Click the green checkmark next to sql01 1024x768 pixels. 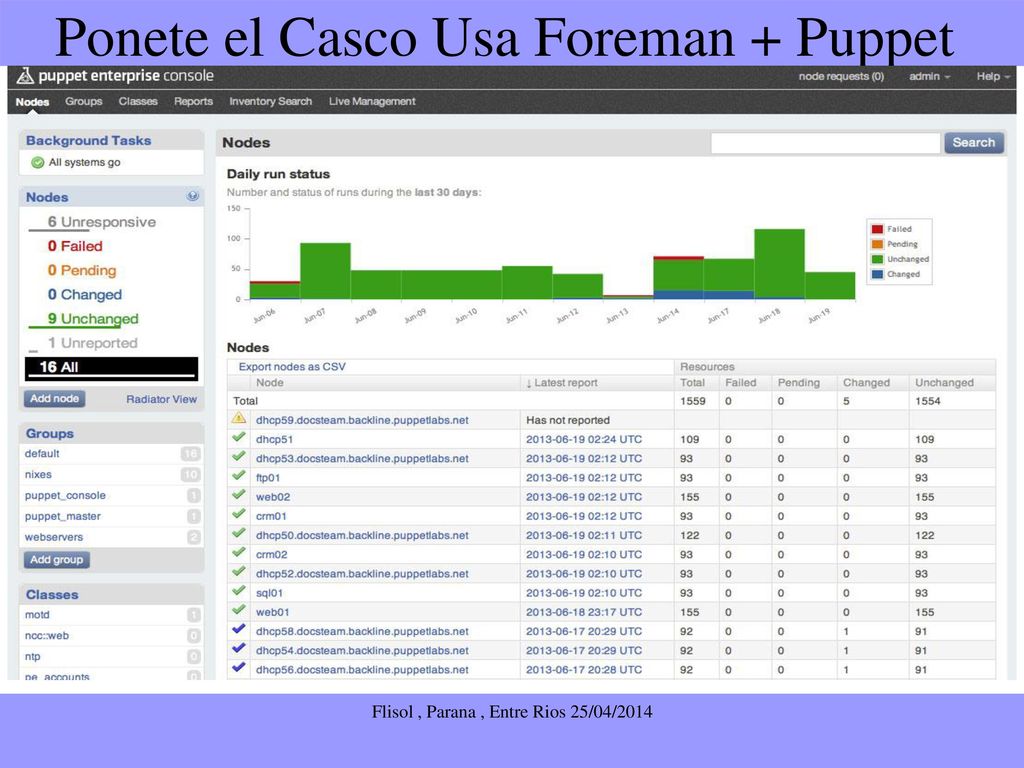[239, 591]
